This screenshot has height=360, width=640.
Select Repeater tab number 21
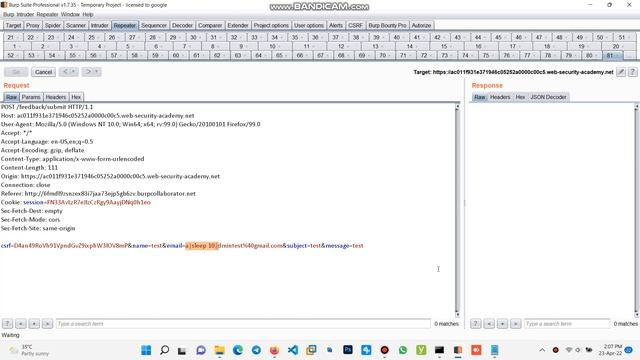[13, 38]
